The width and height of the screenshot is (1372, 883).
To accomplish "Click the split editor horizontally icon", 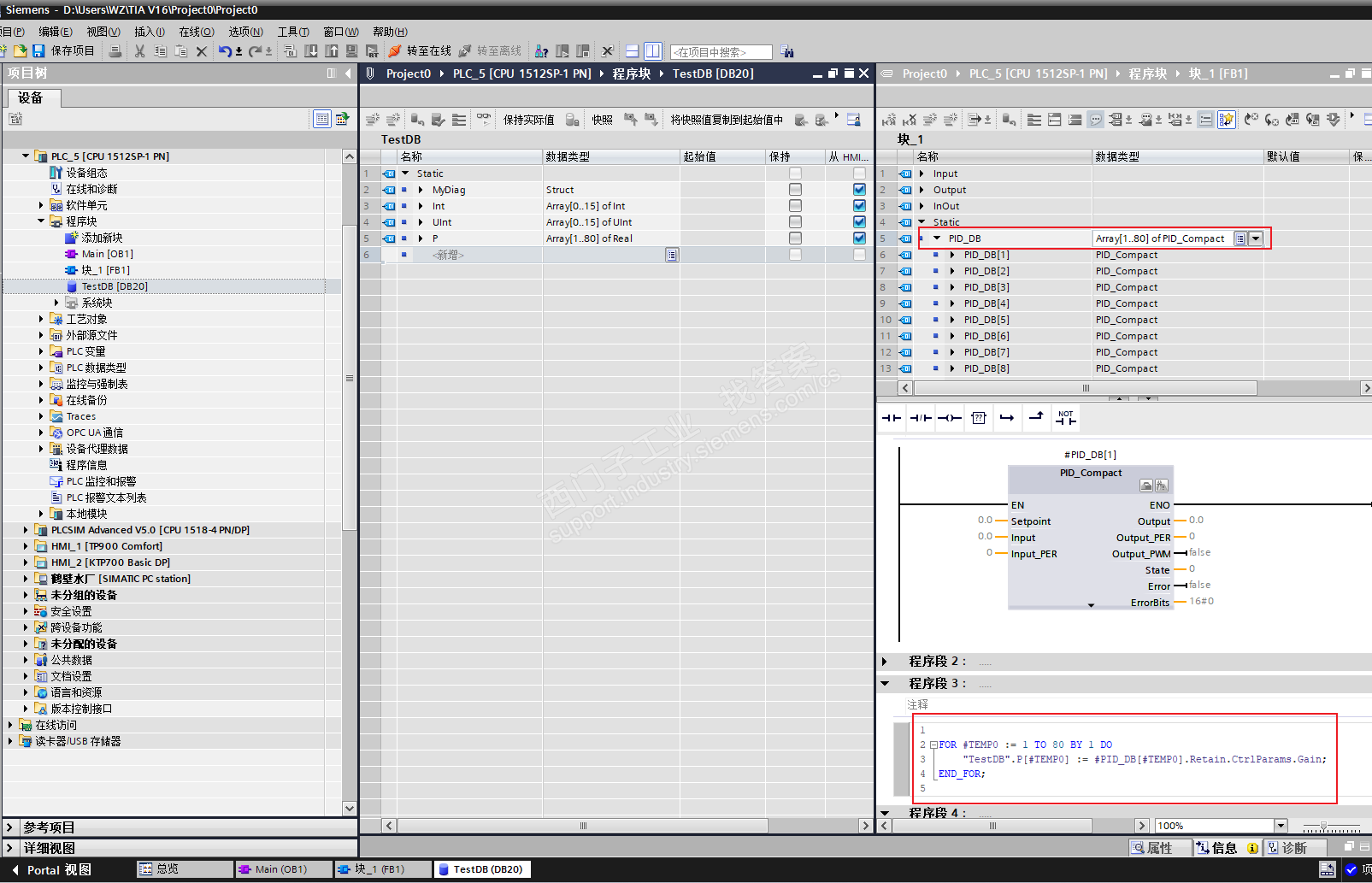I will pyautogui.click(x=632, y=51).
